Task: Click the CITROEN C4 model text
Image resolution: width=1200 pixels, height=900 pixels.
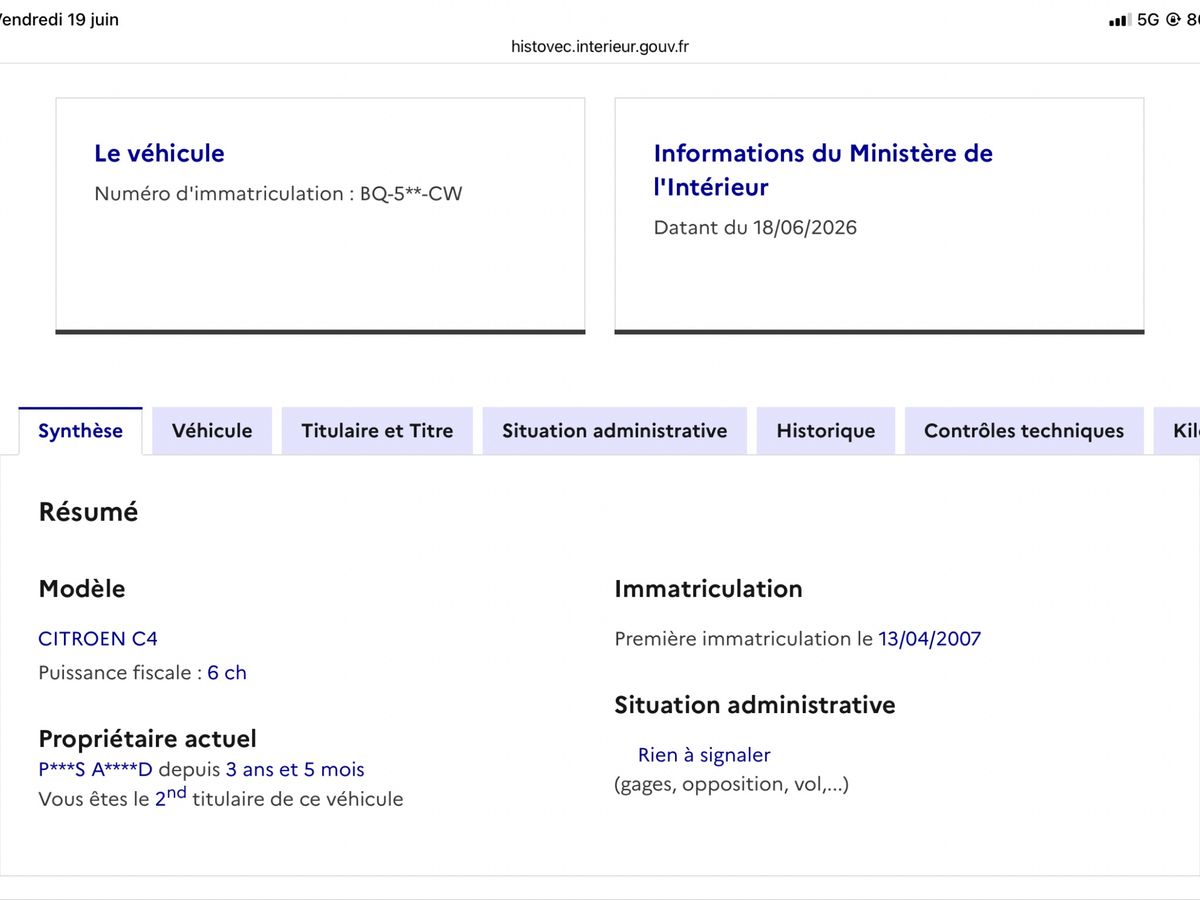Action: 98,638
